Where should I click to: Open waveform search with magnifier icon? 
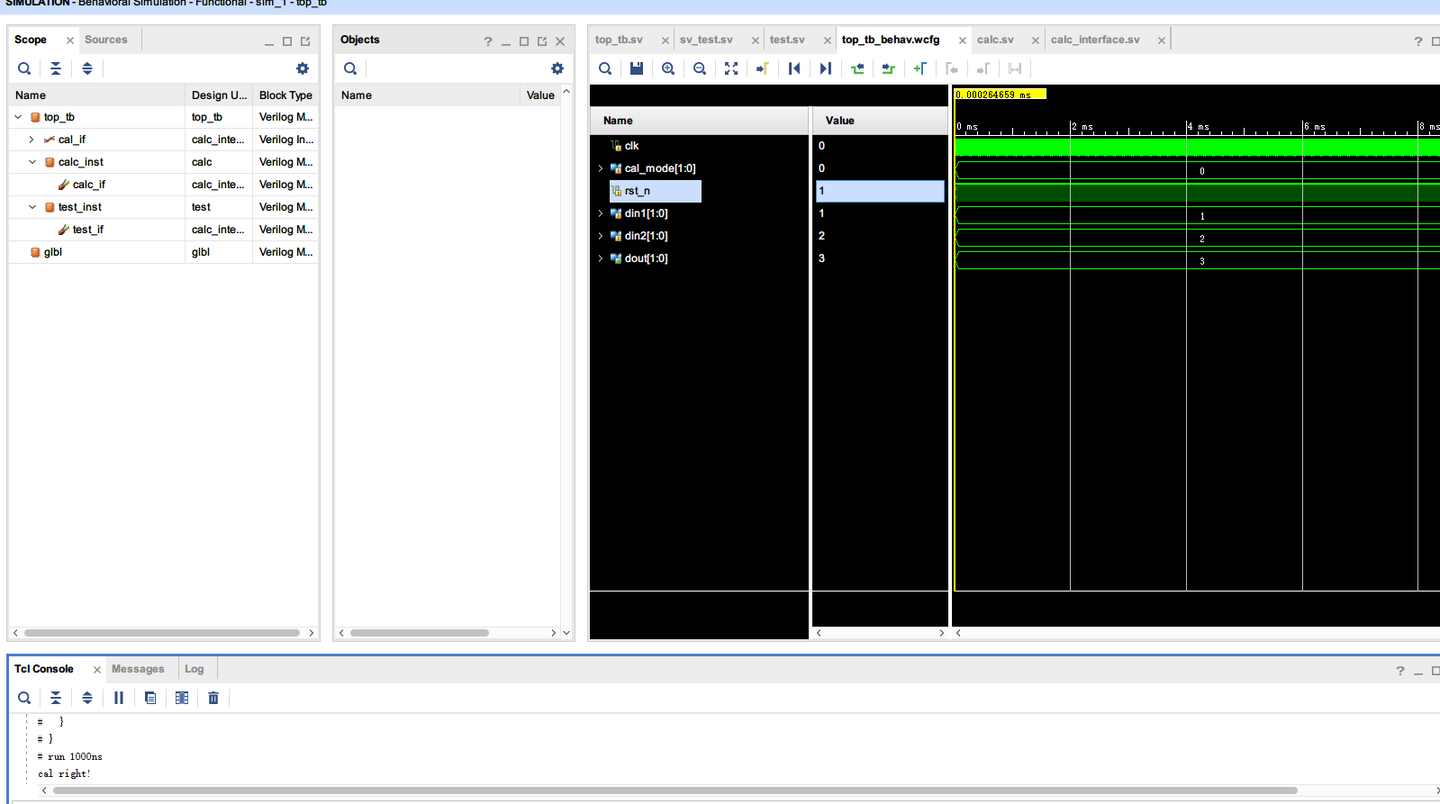pos(605,68)
